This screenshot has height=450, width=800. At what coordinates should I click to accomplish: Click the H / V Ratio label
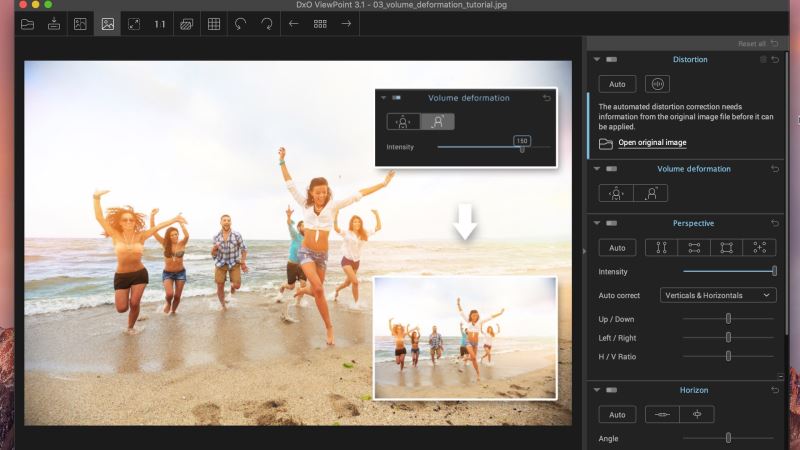[617, 357]
